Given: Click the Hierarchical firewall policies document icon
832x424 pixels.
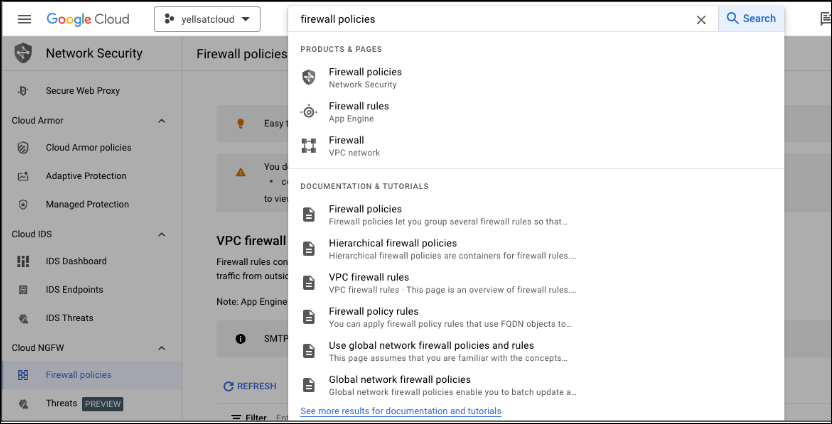Looking at the screenshot, I should [x=309, y=248].
